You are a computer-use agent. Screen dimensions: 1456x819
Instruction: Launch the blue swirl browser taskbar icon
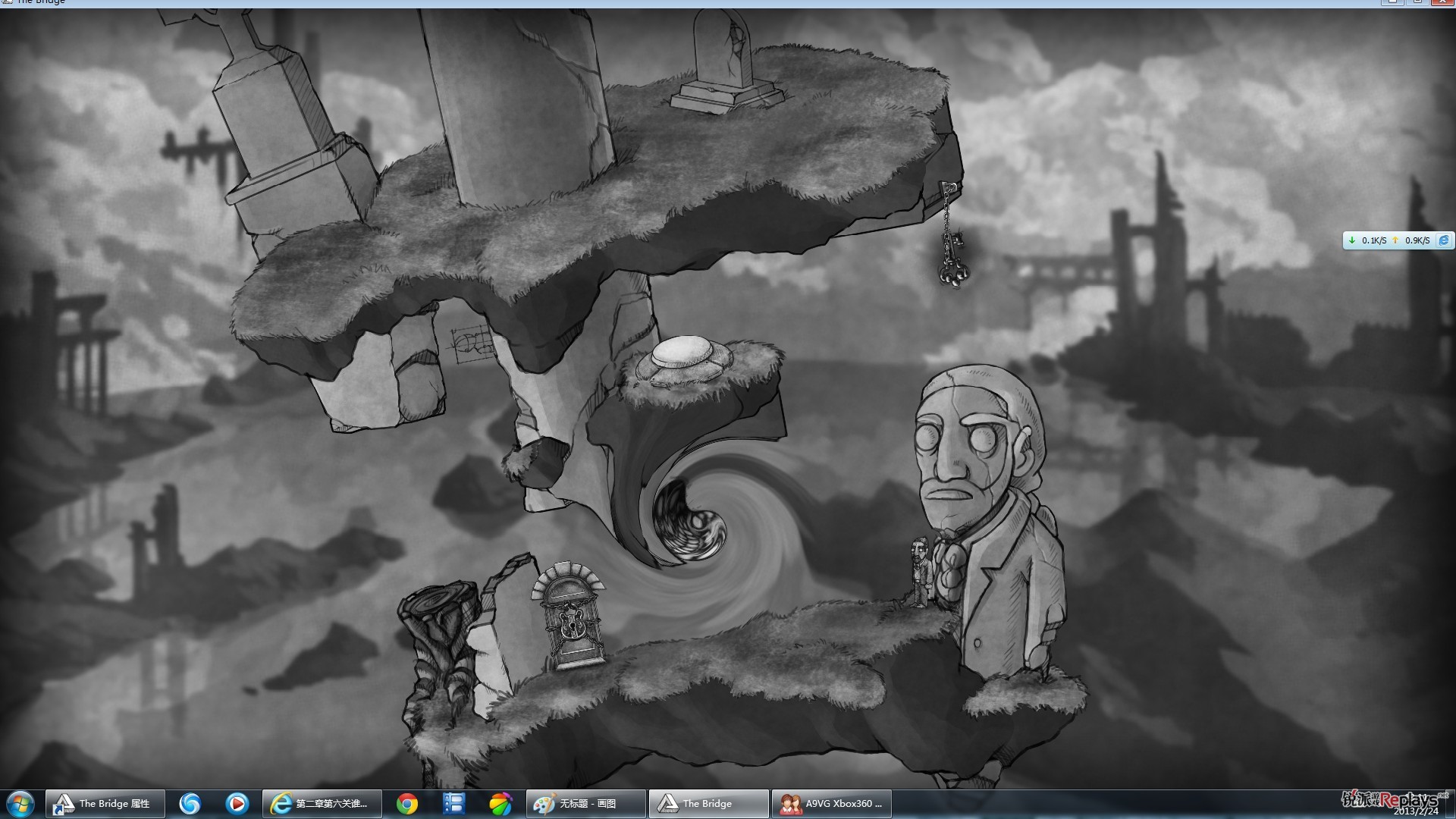190,804
